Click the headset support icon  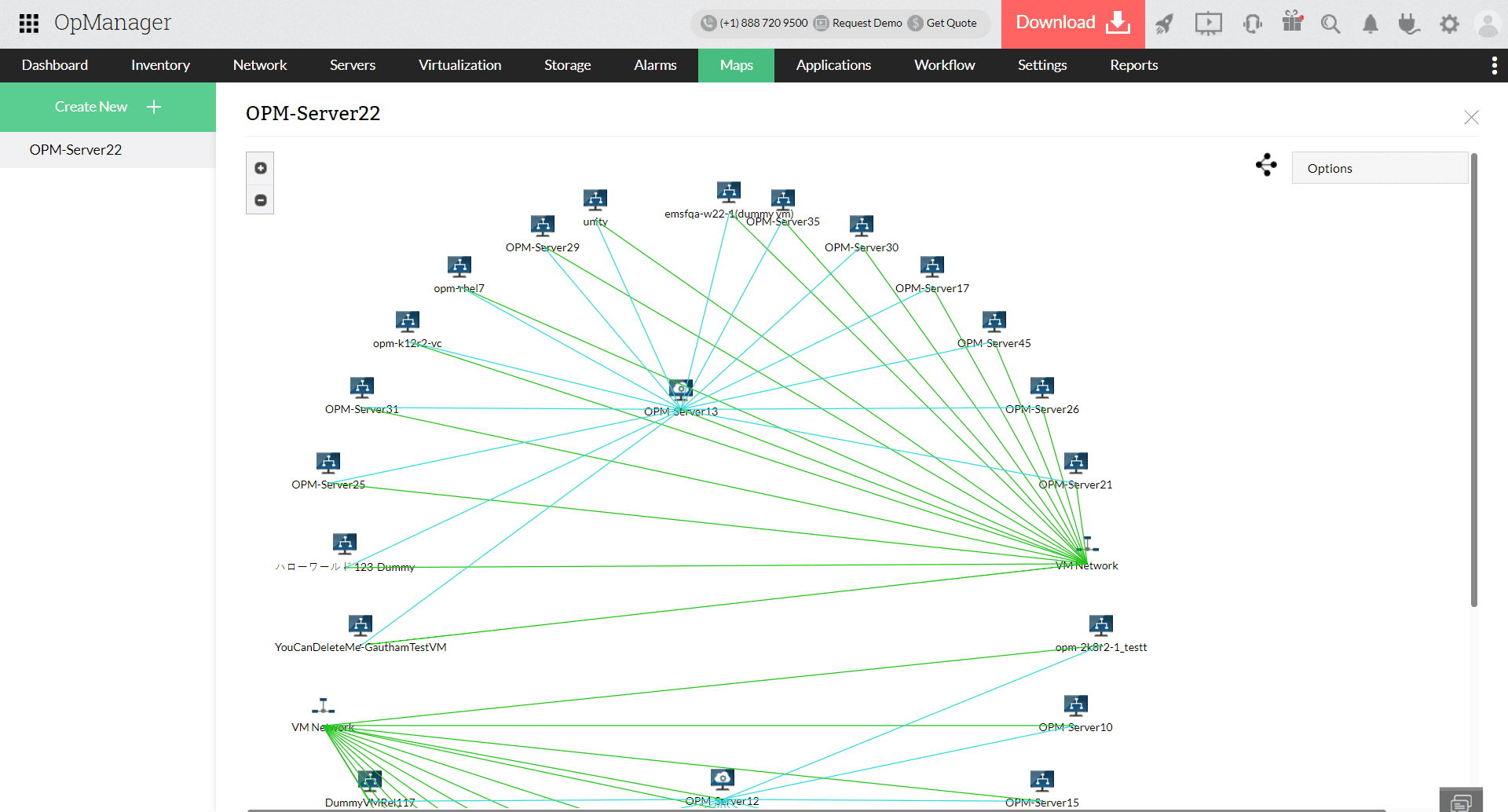point(1253,24)
